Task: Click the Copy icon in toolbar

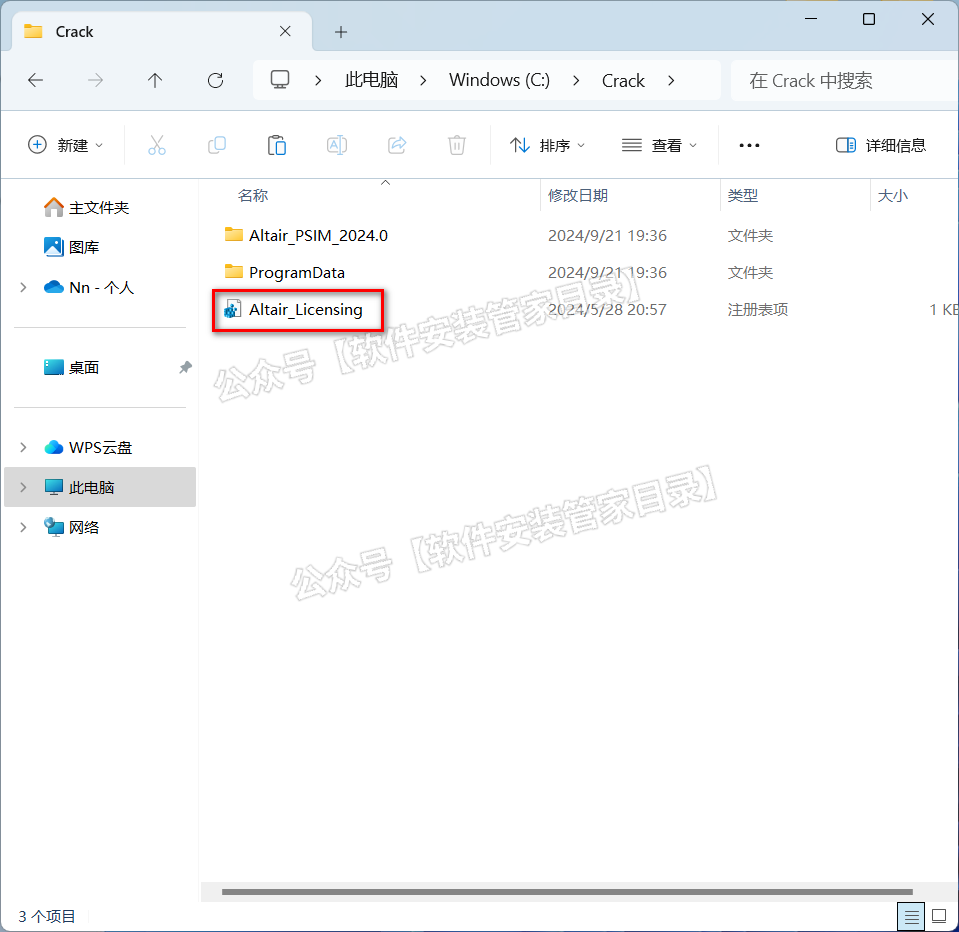Action: click(x=217, y=146)
